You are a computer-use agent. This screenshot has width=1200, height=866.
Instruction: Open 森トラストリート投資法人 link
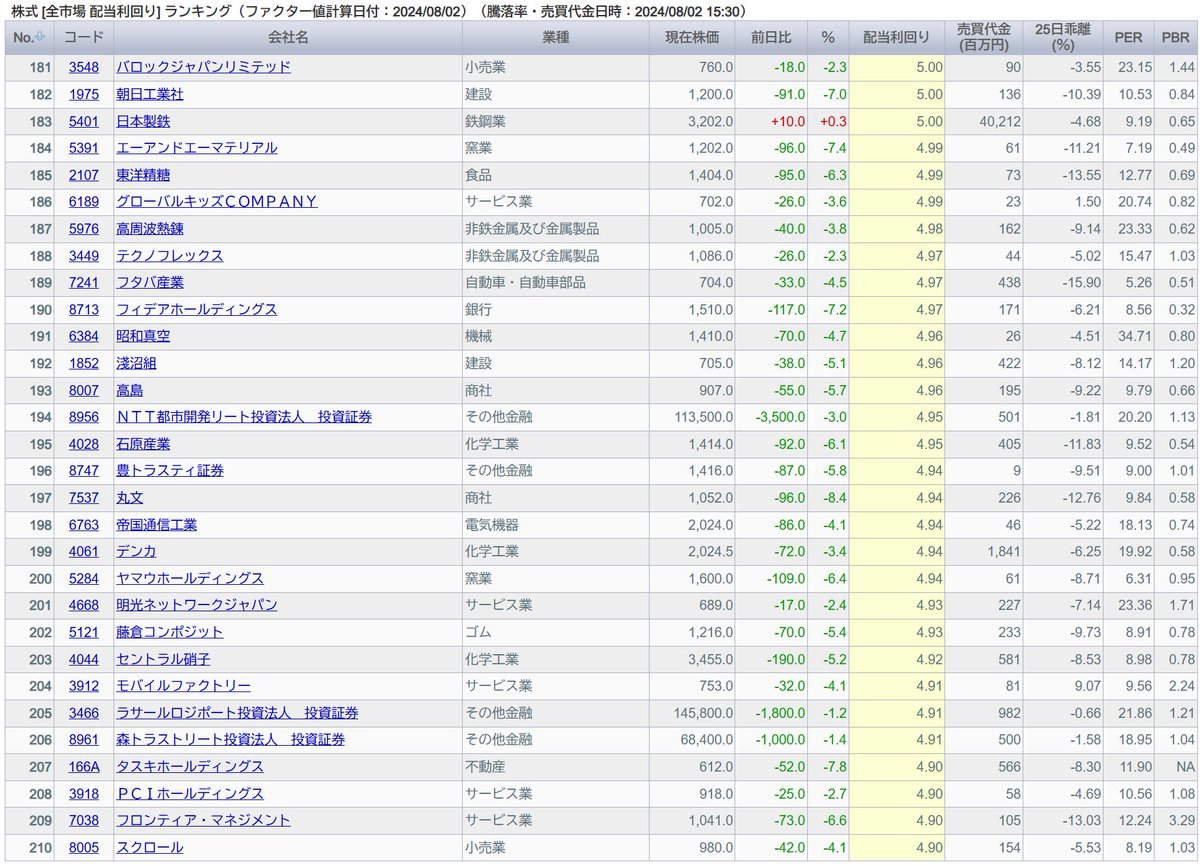(x=231, y=741)
